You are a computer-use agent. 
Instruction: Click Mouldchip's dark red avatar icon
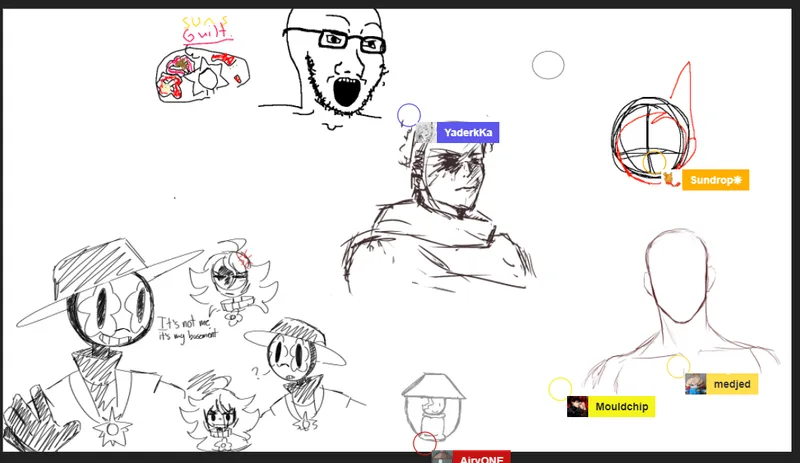(577, 407)
